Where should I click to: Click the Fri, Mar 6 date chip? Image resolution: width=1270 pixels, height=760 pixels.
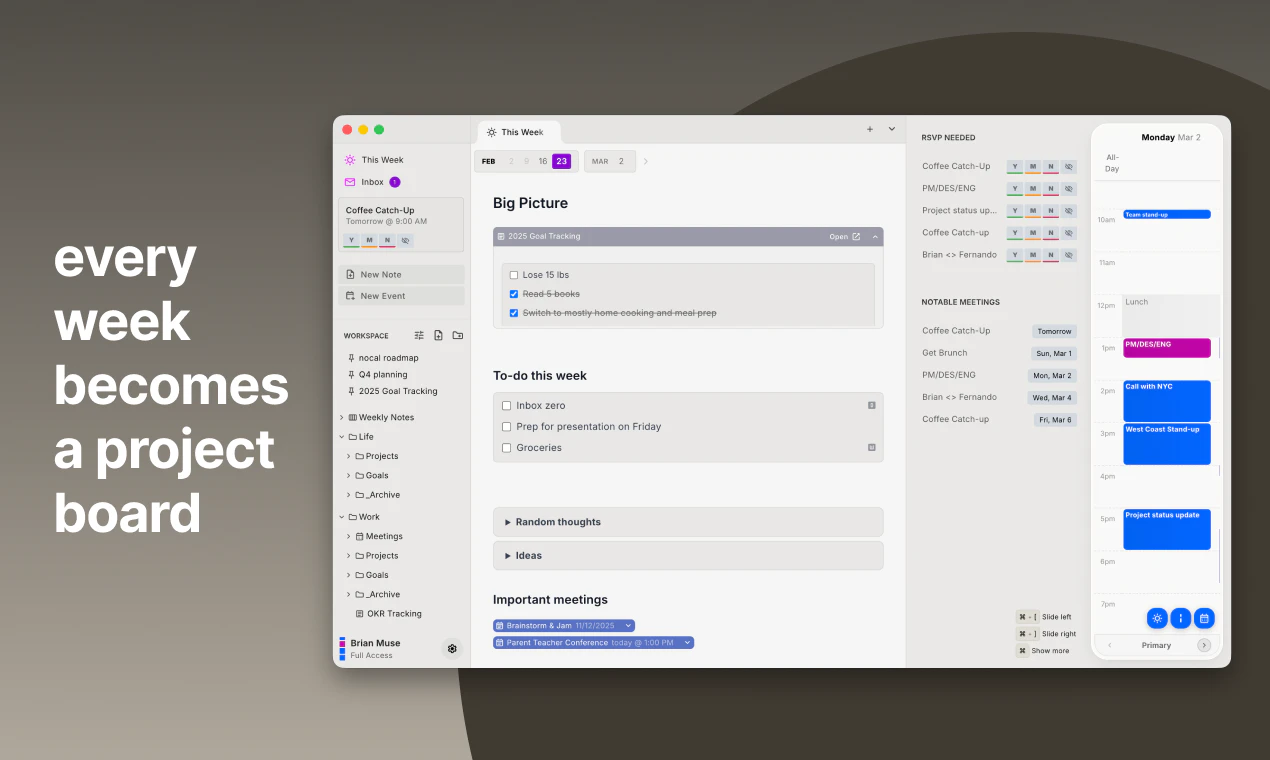tap(1055, 420)
